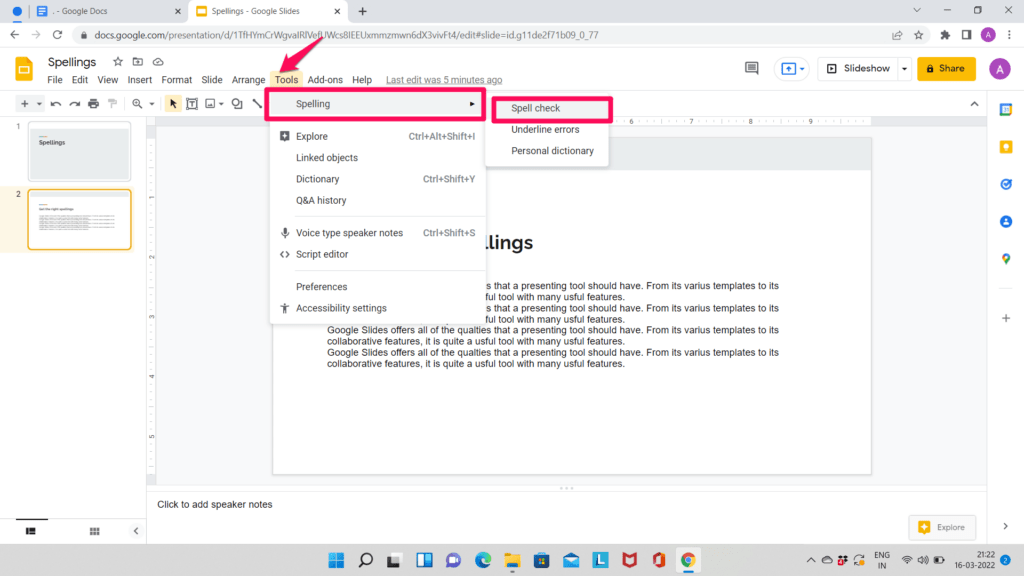Open the zoom level dropdown
1024x576 pixels.
(151, 103)
